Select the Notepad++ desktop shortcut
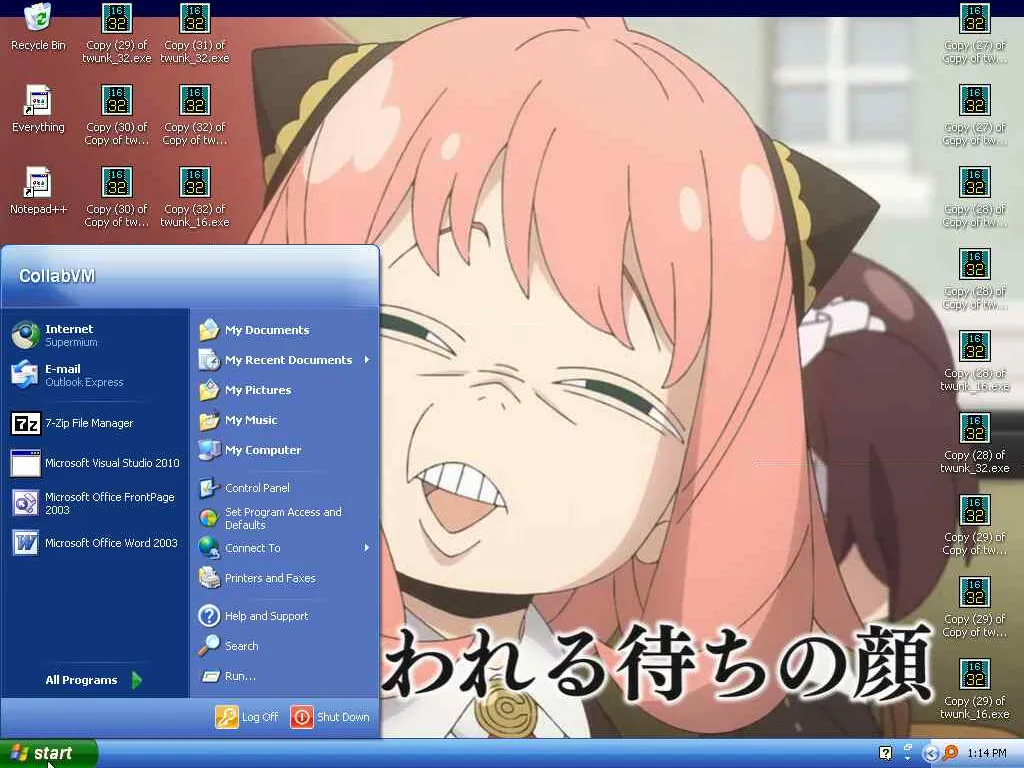 coord(38,191)
